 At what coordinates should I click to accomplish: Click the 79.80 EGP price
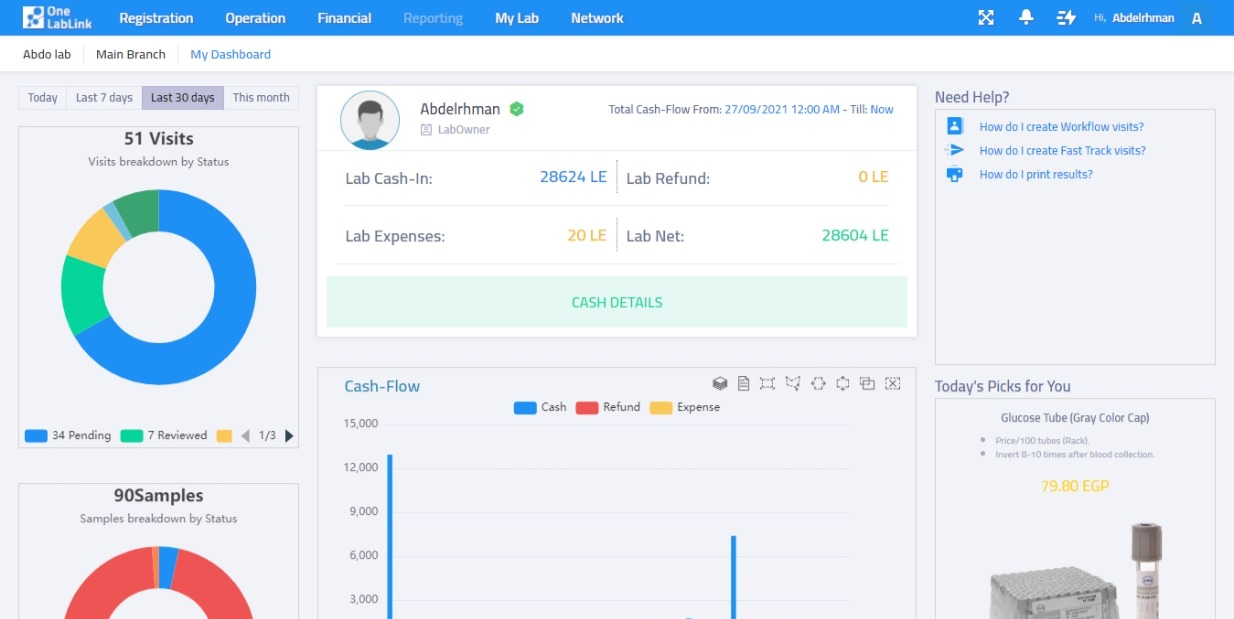tap(1075, 486)
